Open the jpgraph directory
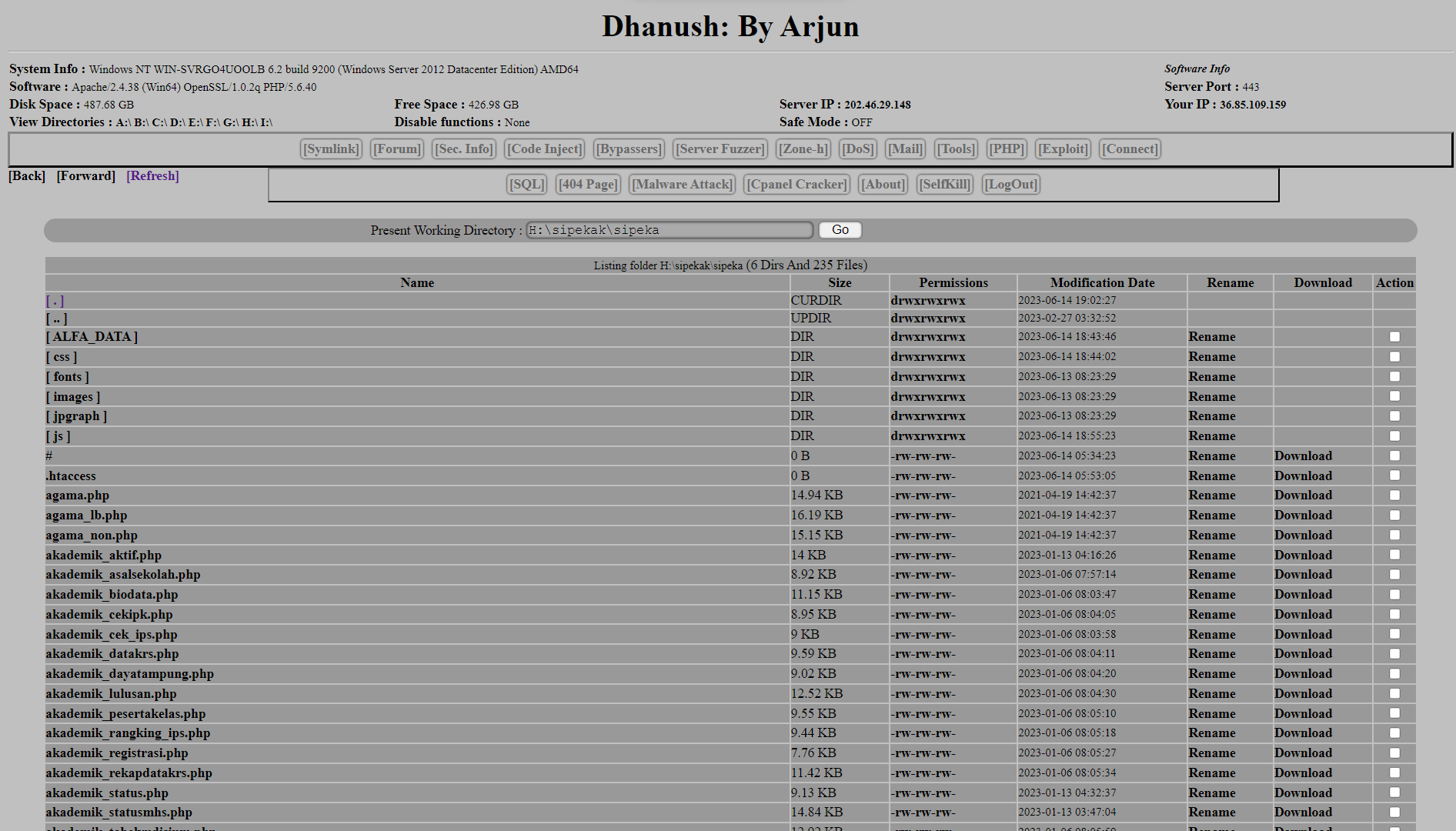Image resolution: width=1456 pixels, height=831 pixels. (x=76, y=416)
